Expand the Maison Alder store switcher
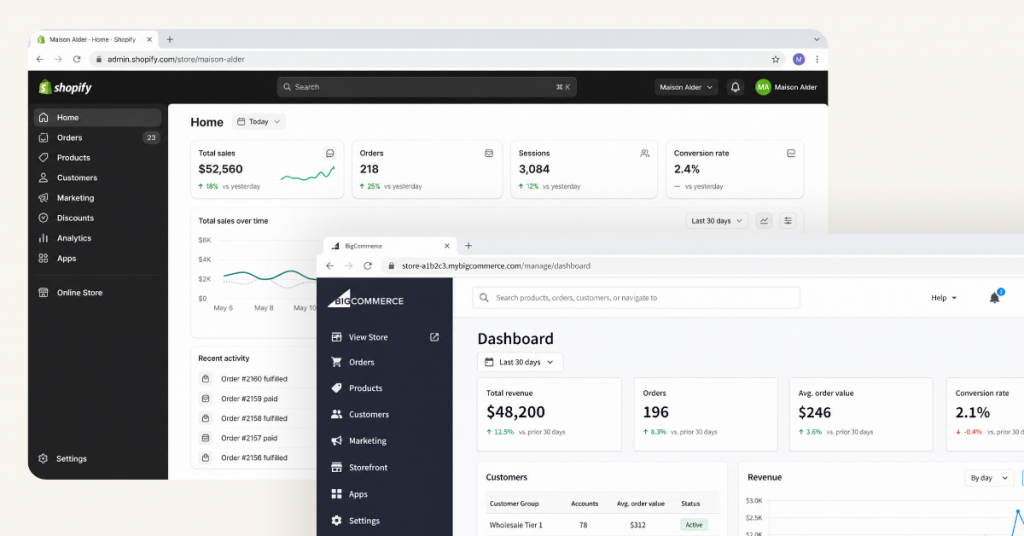1024x536 pixels. point(686,87)
